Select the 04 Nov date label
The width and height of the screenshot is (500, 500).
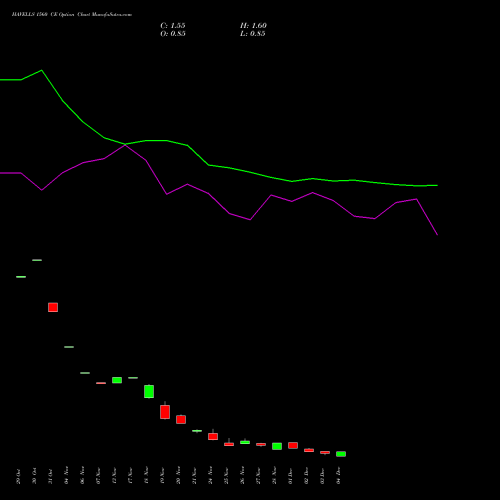tap(66, 475)
